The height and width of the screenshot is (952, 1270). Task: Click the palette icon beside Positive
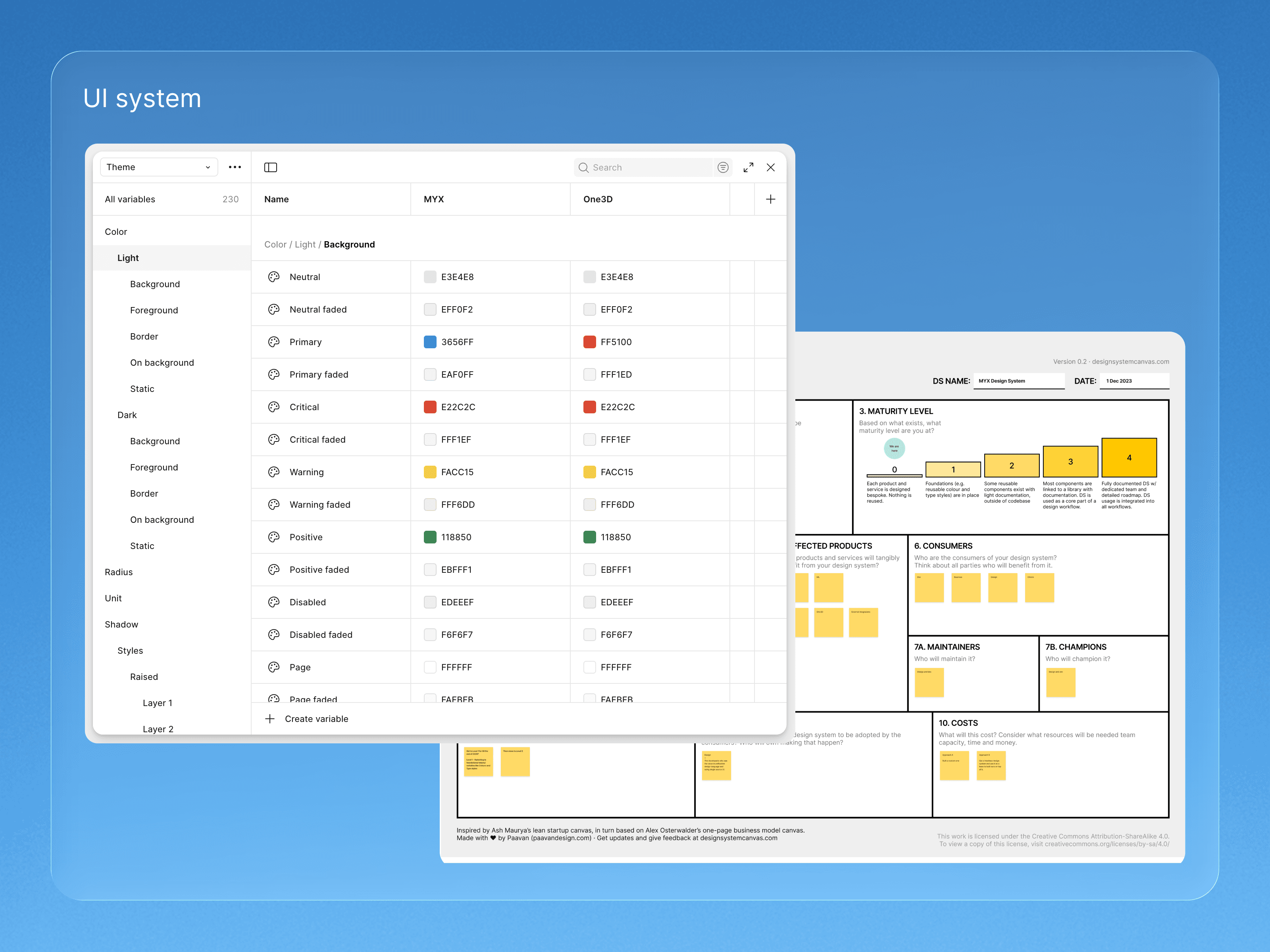tap(274, 537)
